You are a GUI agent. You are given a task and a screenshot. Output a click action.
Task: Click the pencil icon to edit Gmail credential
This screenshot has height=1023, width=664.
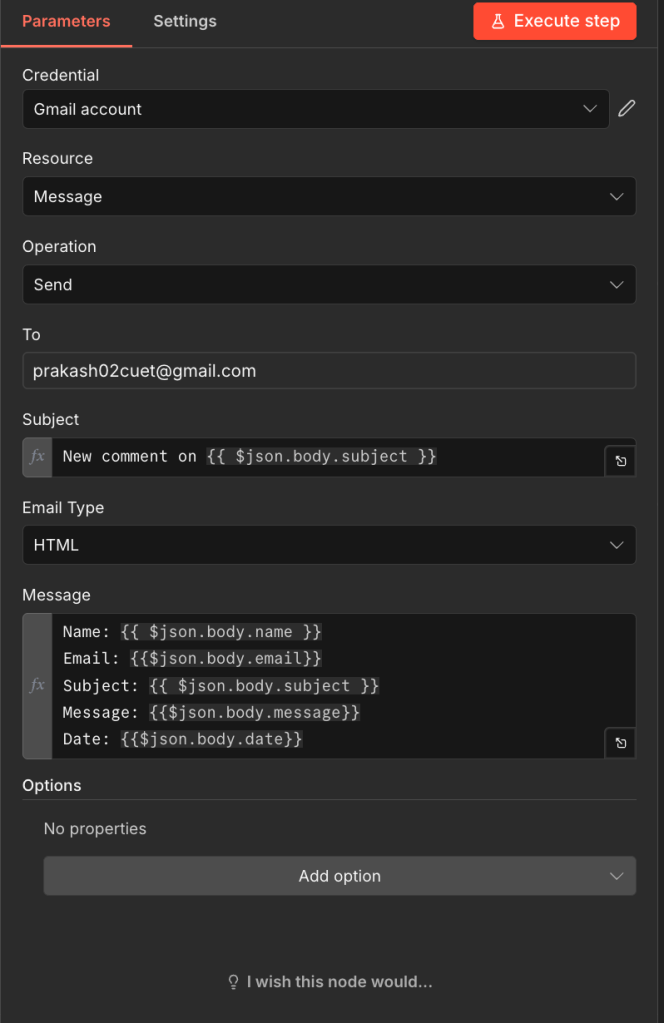(x=627, y=108)
